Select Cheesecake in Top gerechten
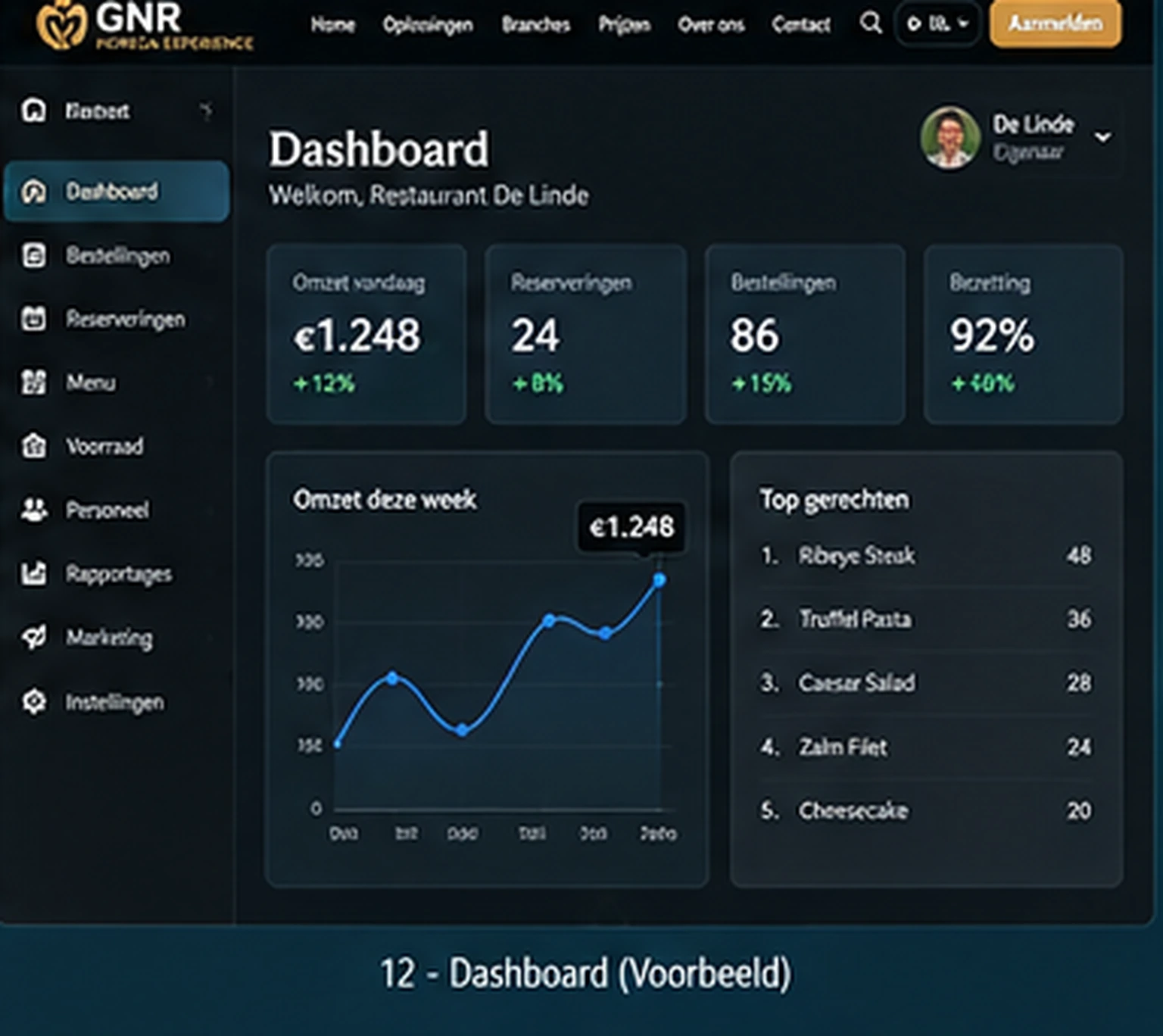This screenshot has height=1036, width=1163. 925,811
